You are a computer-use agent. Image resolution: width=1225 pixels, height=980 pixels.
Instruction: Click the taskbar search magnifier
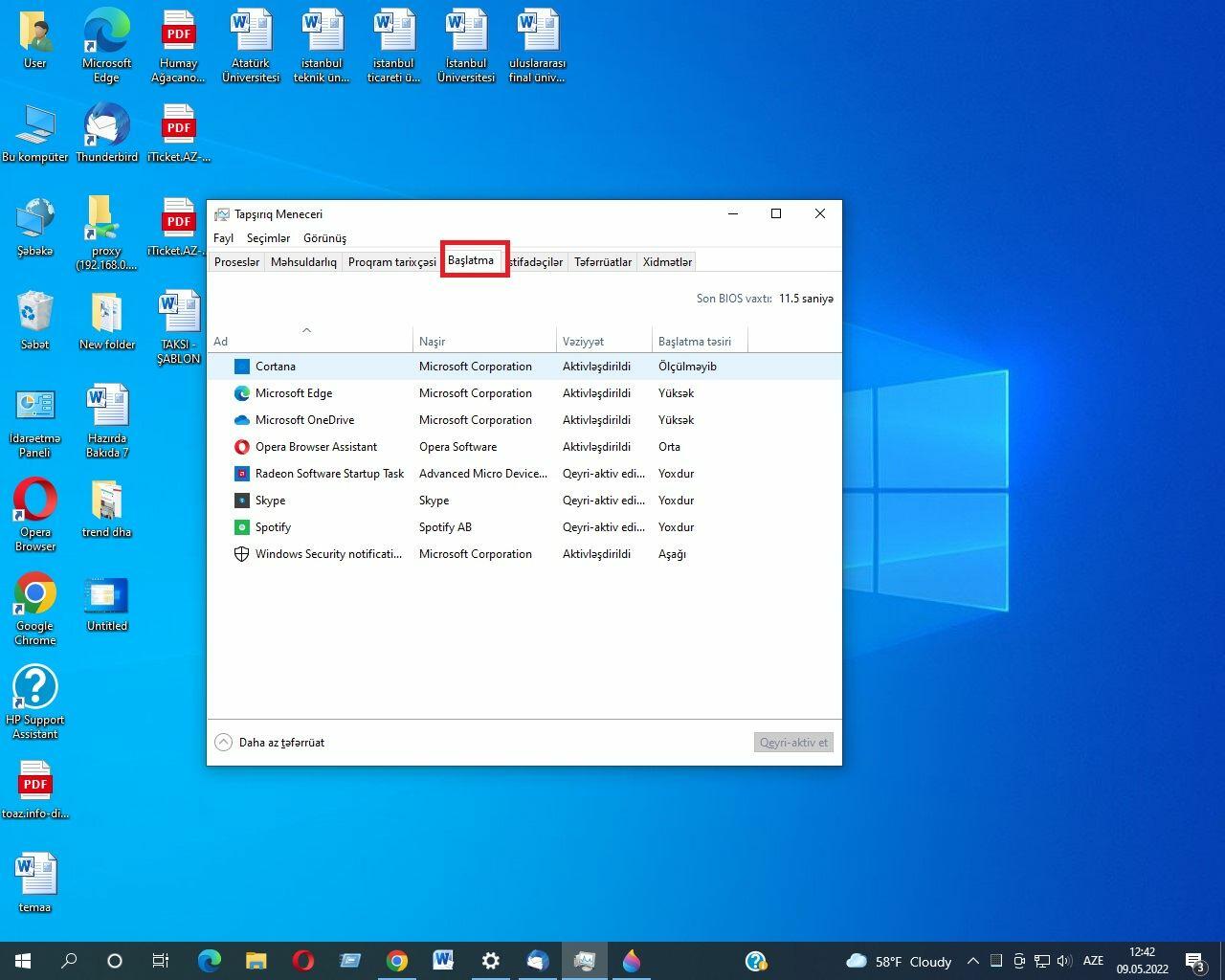click(x=69, y=961)
